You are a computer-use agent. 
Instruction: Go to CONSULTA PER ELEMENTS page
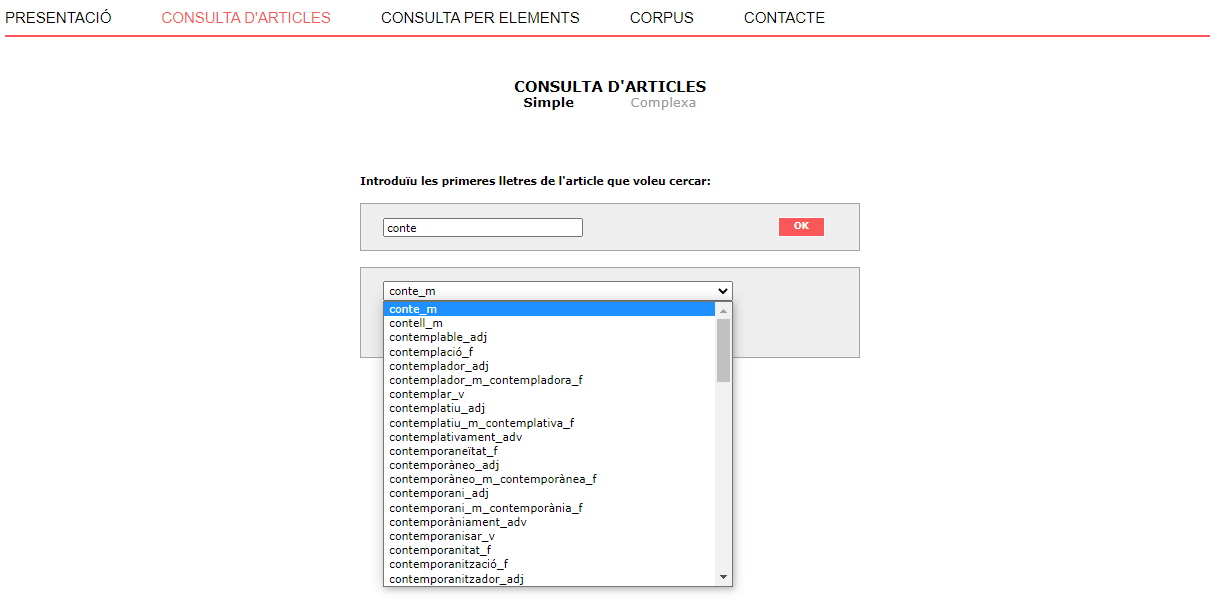[480, 18]
